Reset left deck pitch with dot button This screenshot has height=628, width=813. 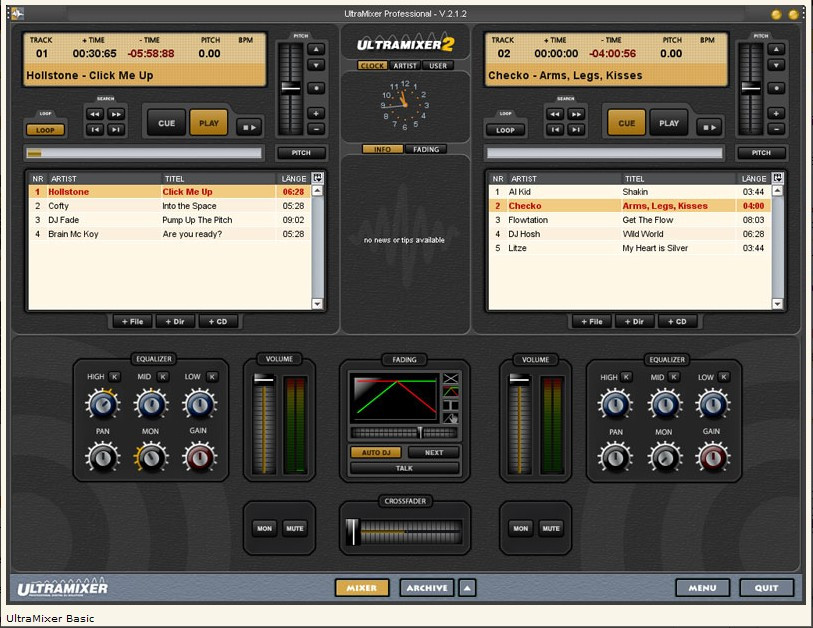point(316,88)
